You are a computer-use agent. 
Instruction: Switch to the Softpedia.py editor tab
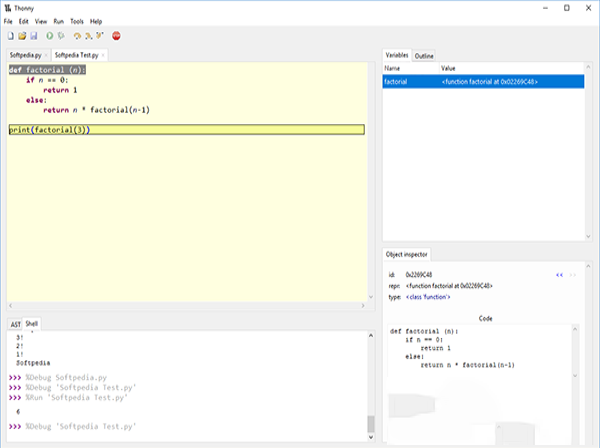coord(26,55)
